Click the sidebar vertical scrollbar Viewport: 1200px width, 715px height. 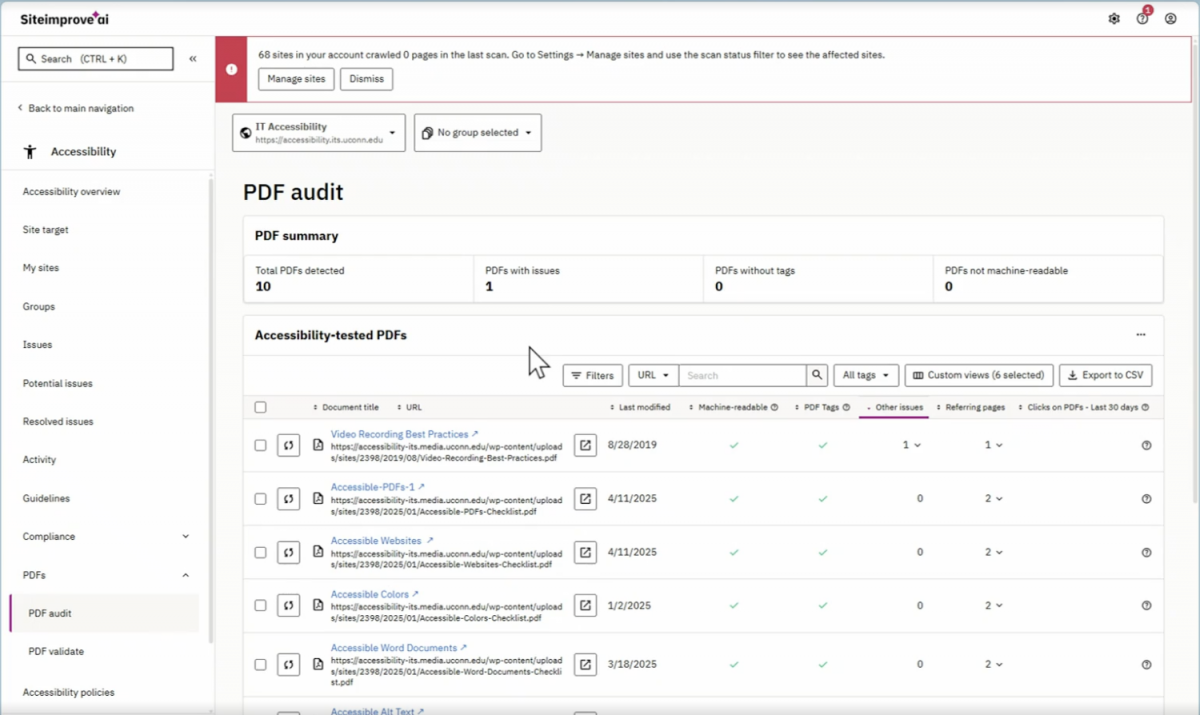pos(210,410)
